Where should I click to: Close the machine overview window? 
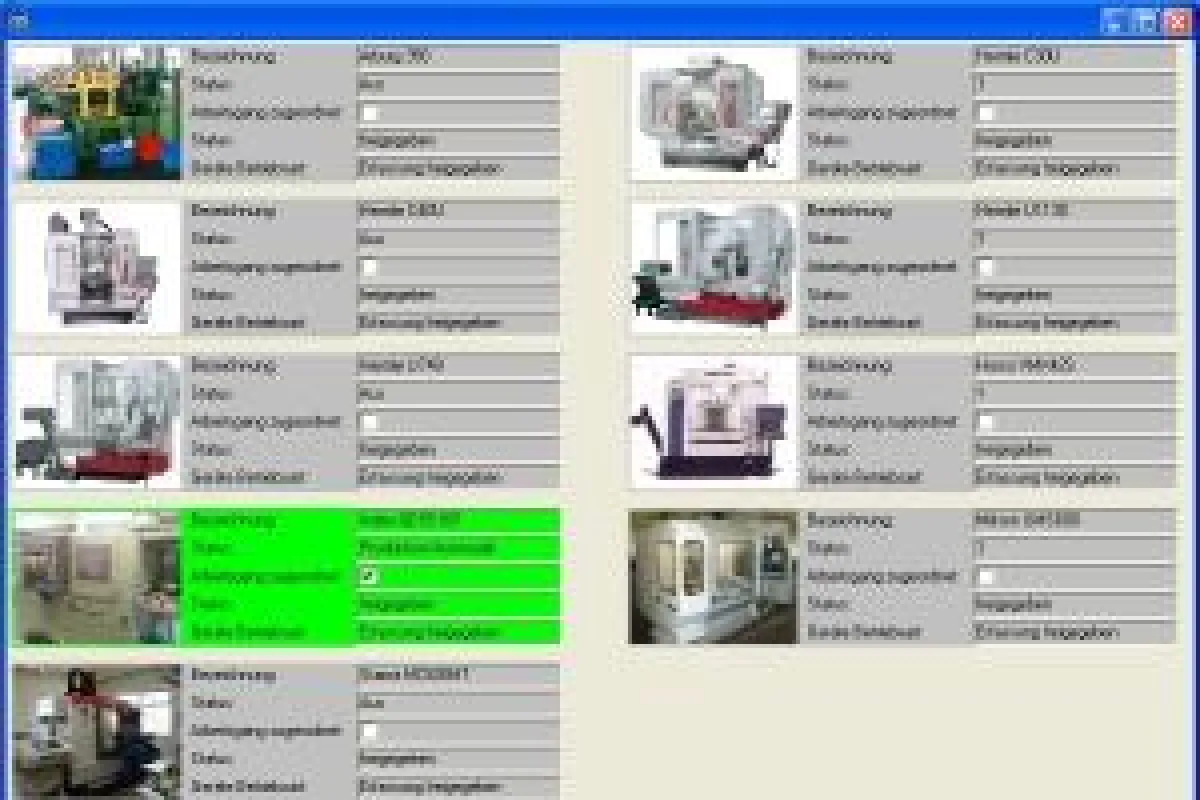(1177, 21)
